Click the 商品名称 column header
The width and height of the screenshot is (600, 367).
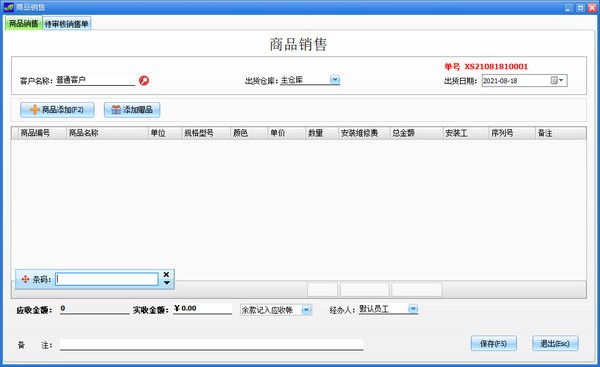click(x=107, y=133)
